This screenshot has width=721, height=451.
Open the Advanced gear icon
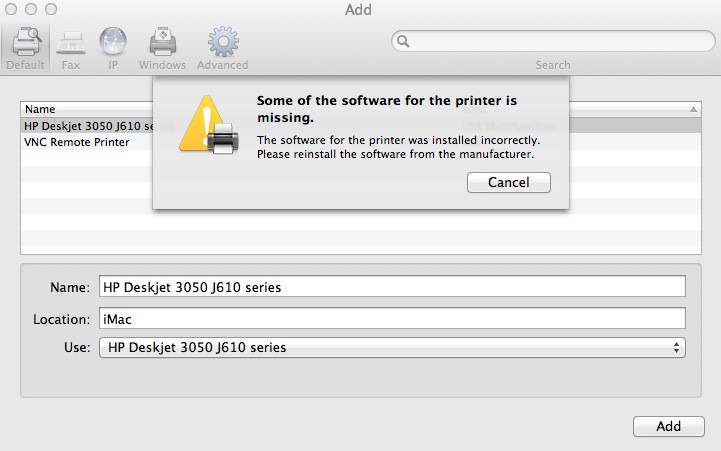tap(223, 41)
